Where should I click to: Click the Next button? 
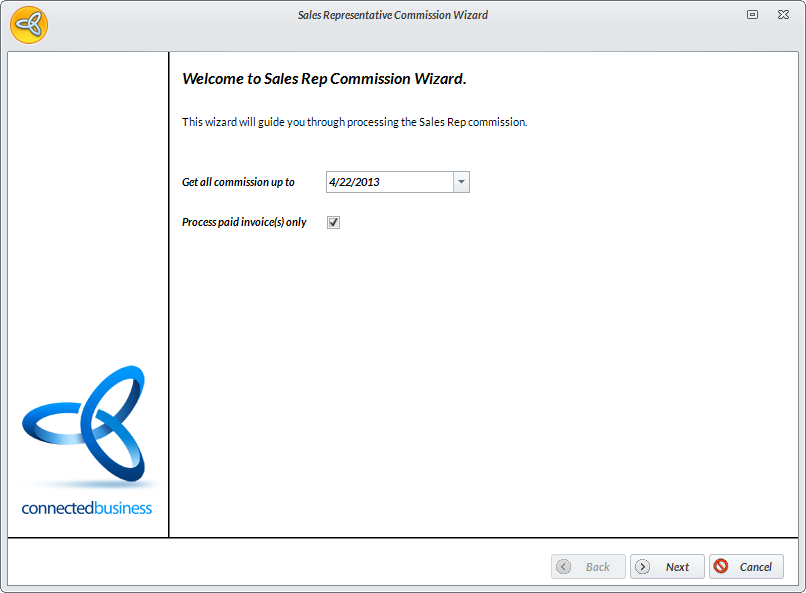click(667, 566)
